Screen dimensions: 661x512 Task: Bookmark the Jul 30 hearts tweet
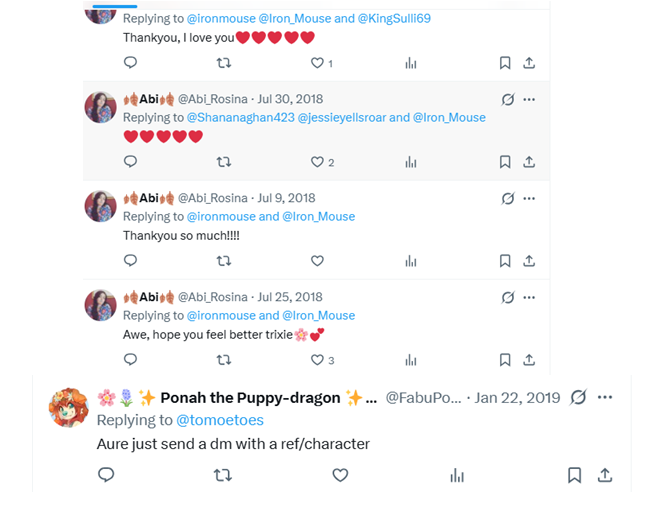(505, 162)
